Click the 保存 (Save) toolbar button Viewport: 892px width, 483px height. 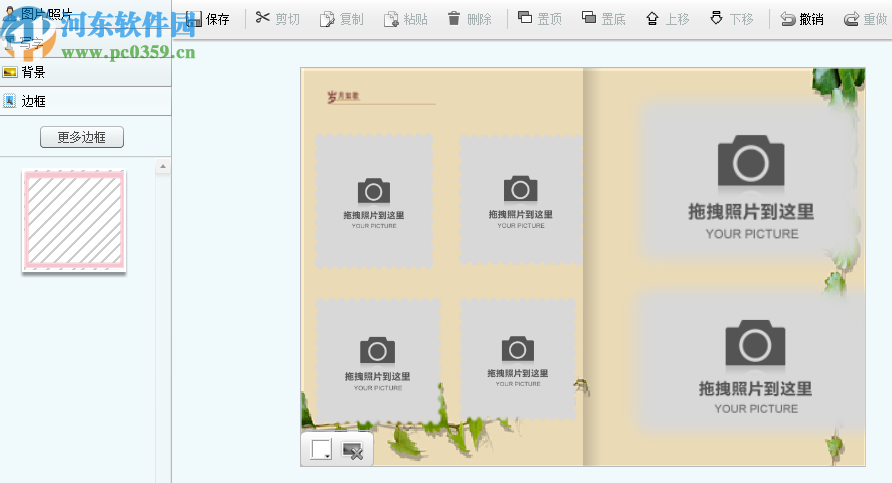(207, 19)
